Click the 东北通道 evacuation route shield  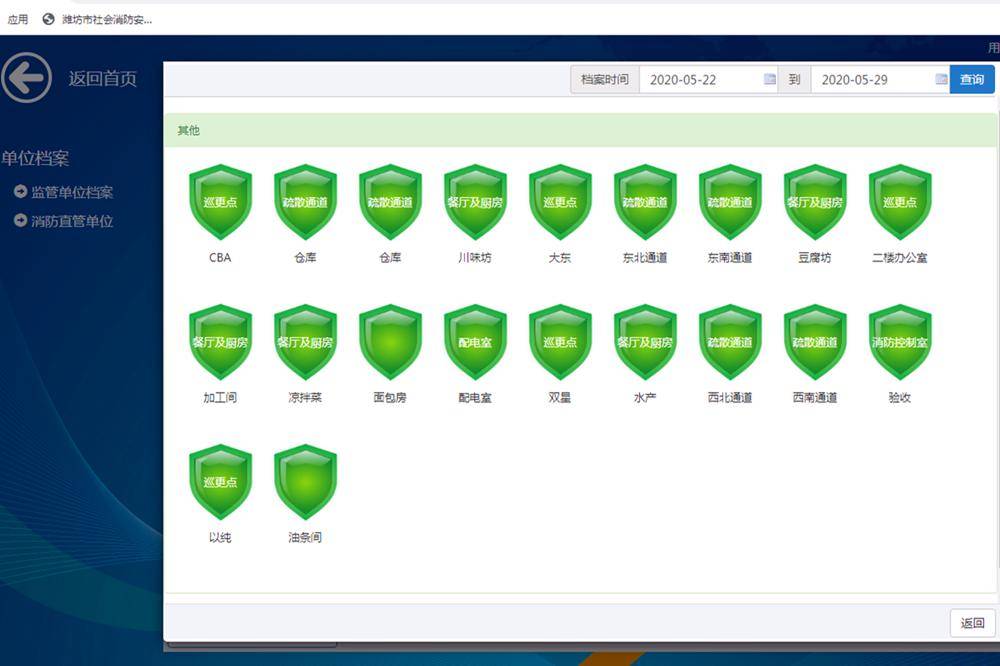pyautogui.click(x=645, y=202)
